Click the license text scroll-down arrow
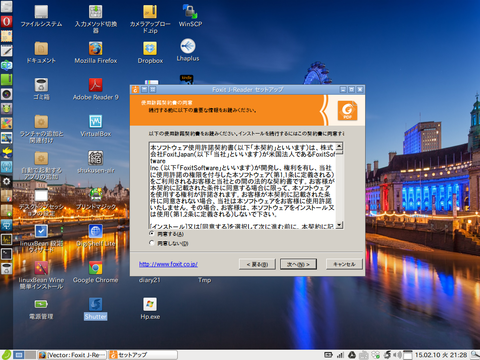480x360 pixels. (x=339, y=225)
